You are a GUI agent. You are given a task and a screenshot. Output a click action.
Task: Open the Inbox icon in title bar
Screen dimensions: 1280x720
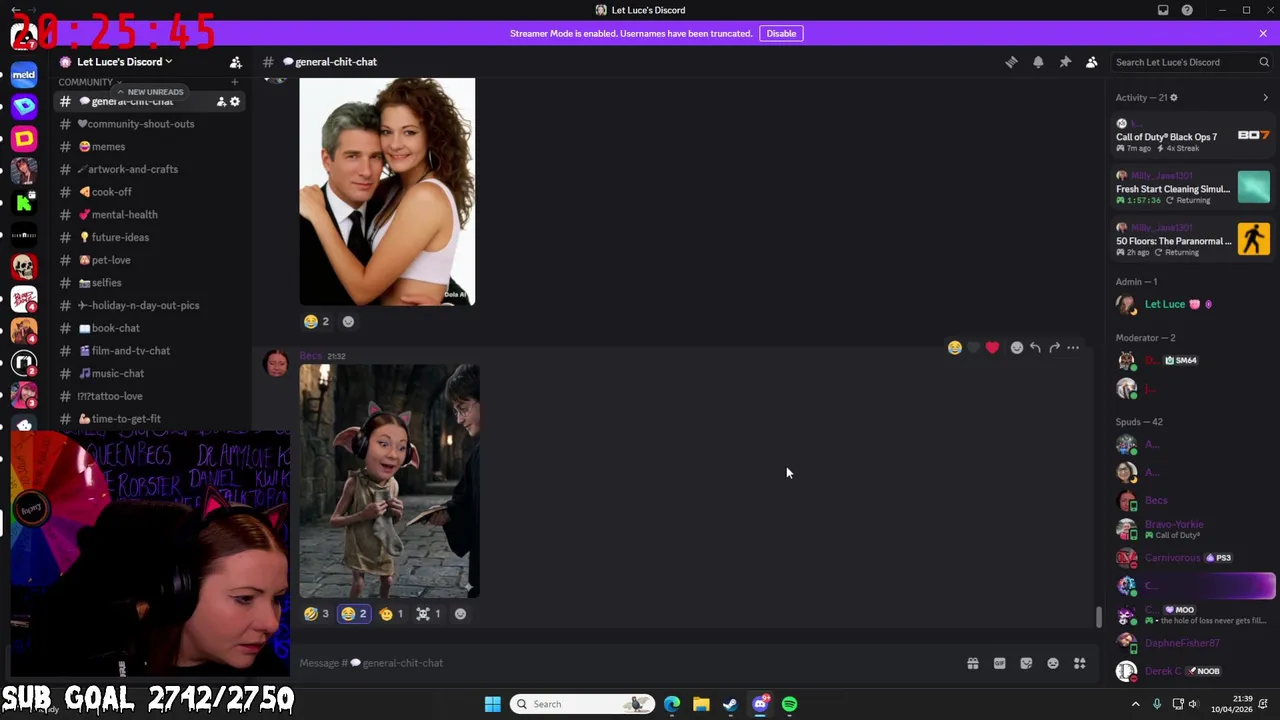point(1163,10)
